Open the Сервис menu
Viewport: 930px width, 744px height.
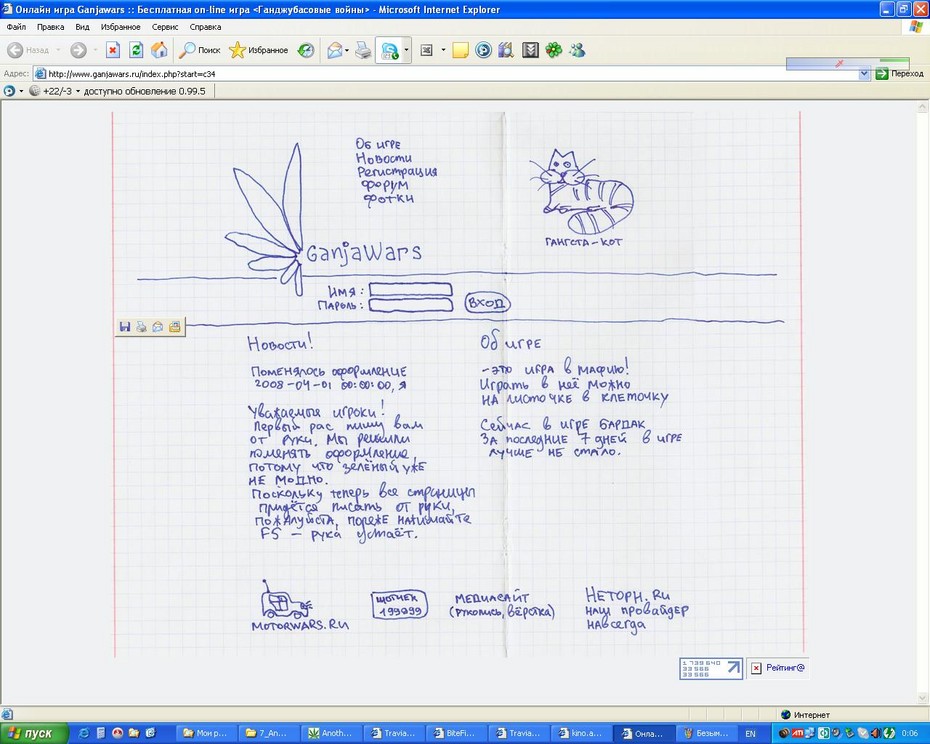(x=165, y=27)
